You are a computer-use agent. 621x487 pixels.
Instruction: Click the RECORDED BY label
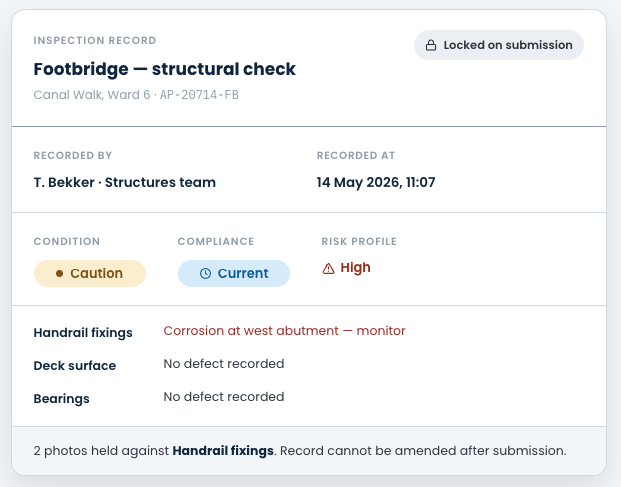[x=73, y=155]
